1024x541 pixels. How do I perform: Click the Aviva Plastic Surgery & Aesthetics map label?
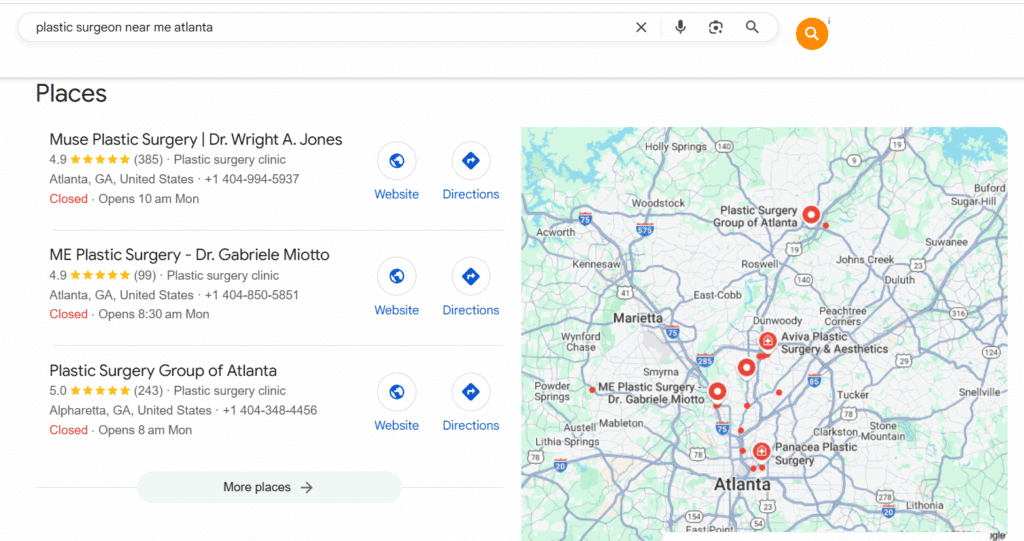834,343
